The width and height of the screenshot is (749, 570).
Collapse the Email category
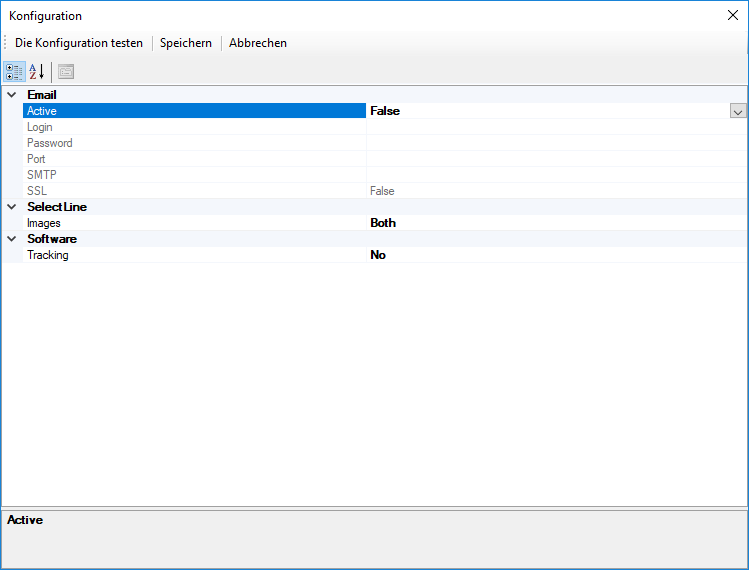click(x=12, y=95)
